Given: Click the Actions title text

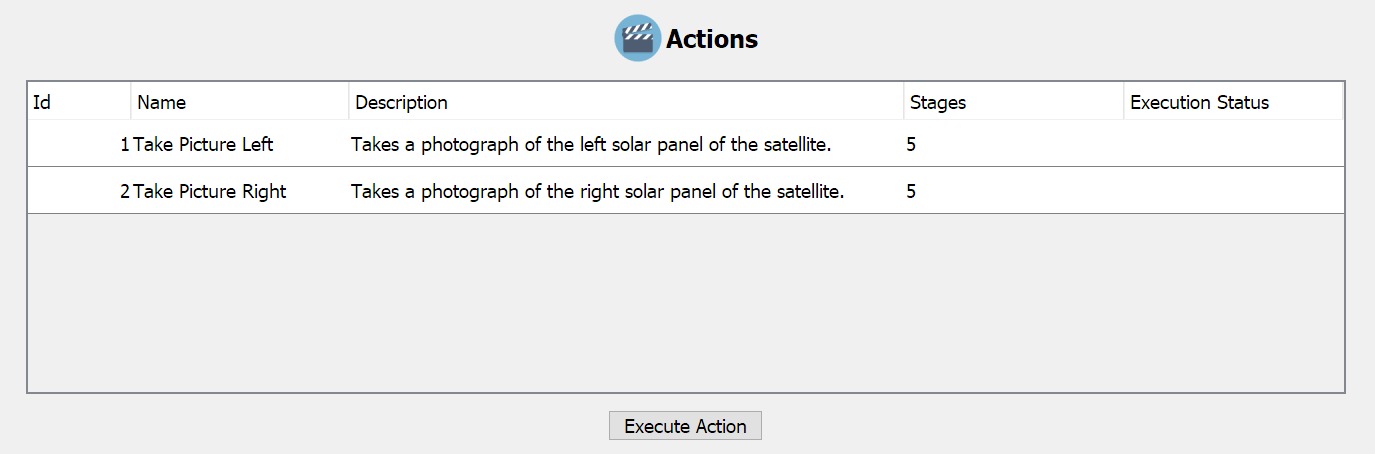Looking at the screenshot, I should (712, 39).
